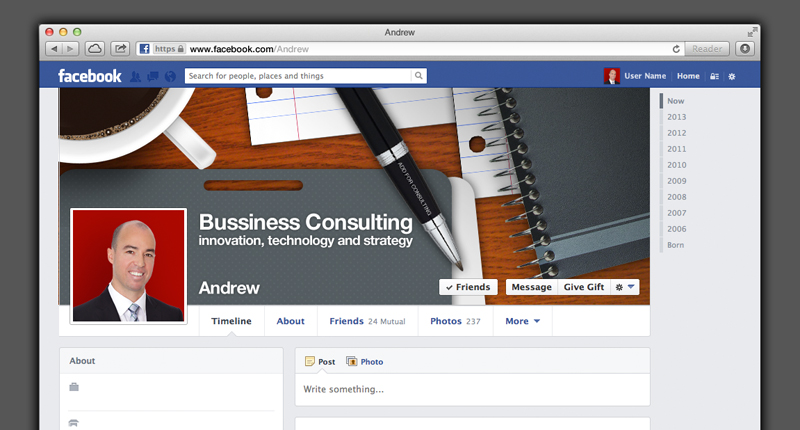Expand the More dropdown tab

[522, 321]
